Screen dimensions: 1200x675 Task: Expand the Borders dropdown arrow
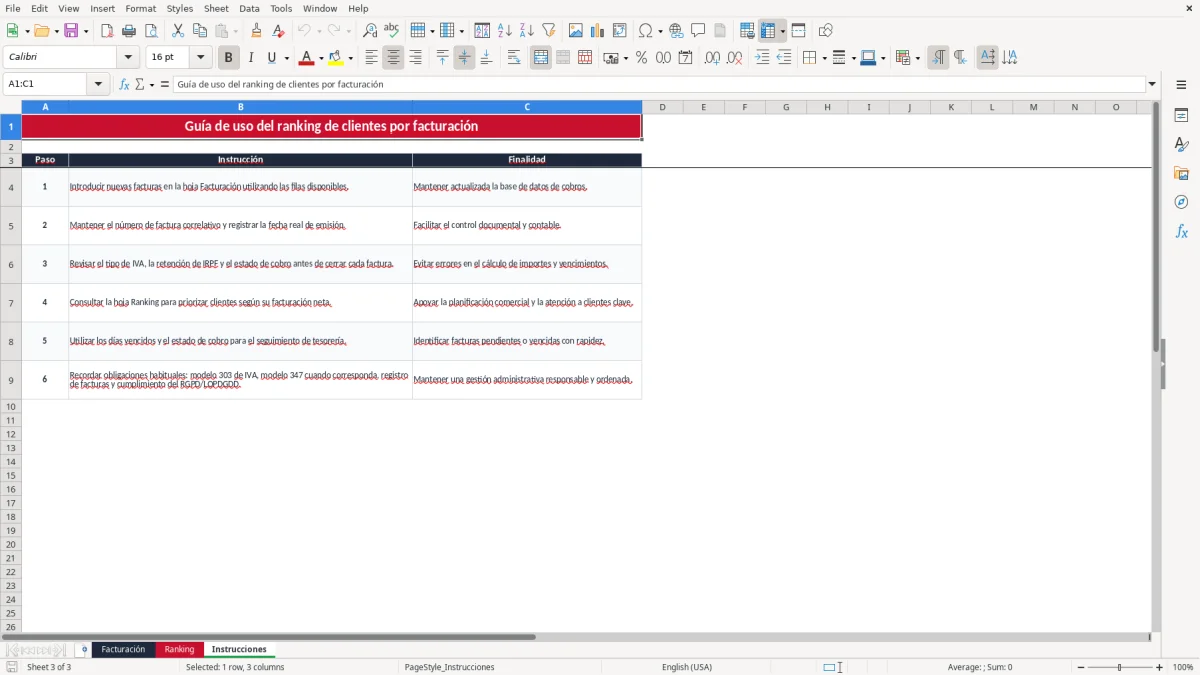point(823,58)
